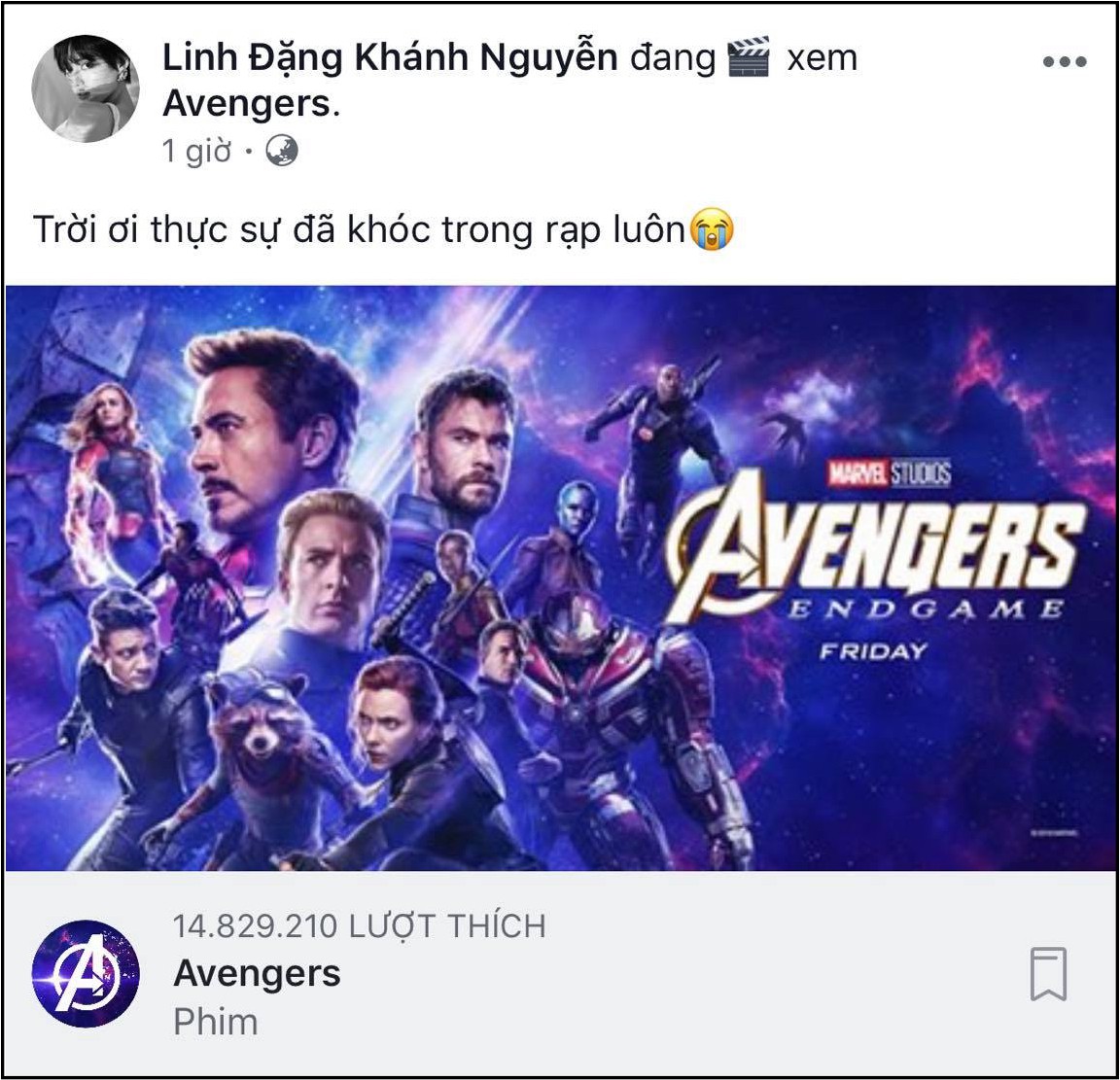Open the poster's round profile picture

tap(86, 89)
